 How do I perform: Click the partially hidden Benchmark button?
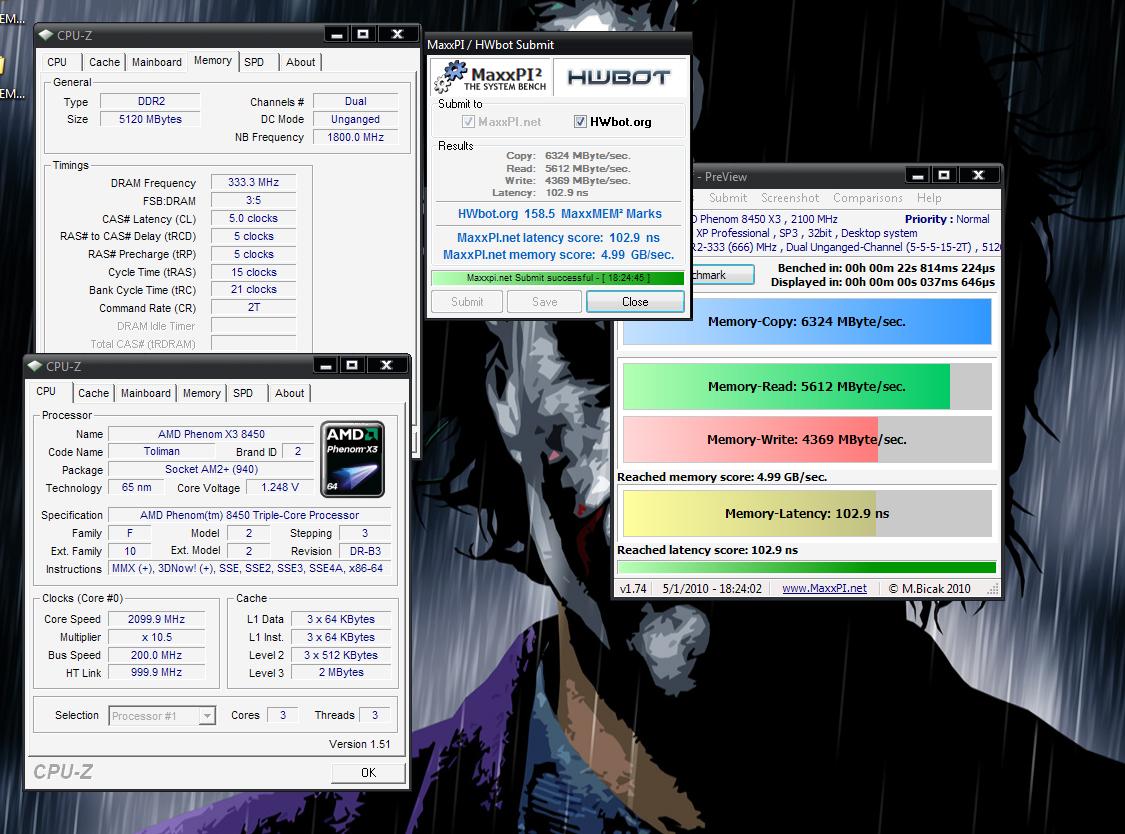(x=722, y=275)
